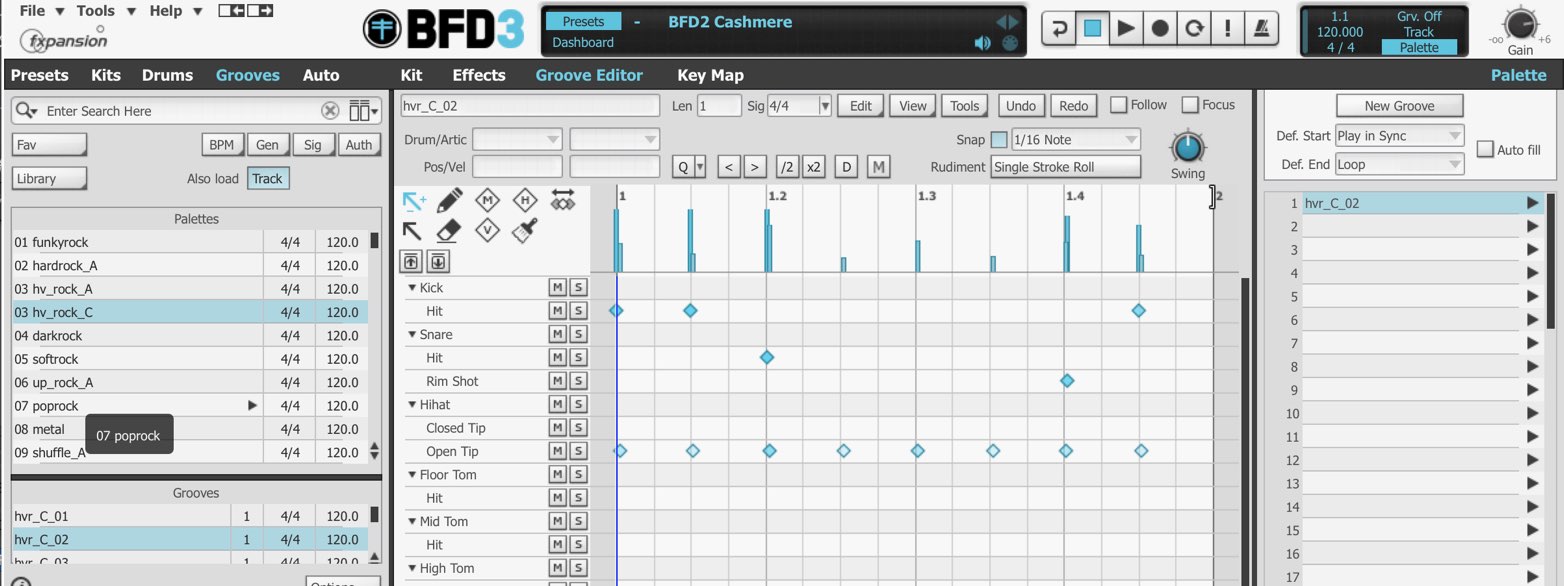Click the stretch events arrow icon

coord(562,201)
